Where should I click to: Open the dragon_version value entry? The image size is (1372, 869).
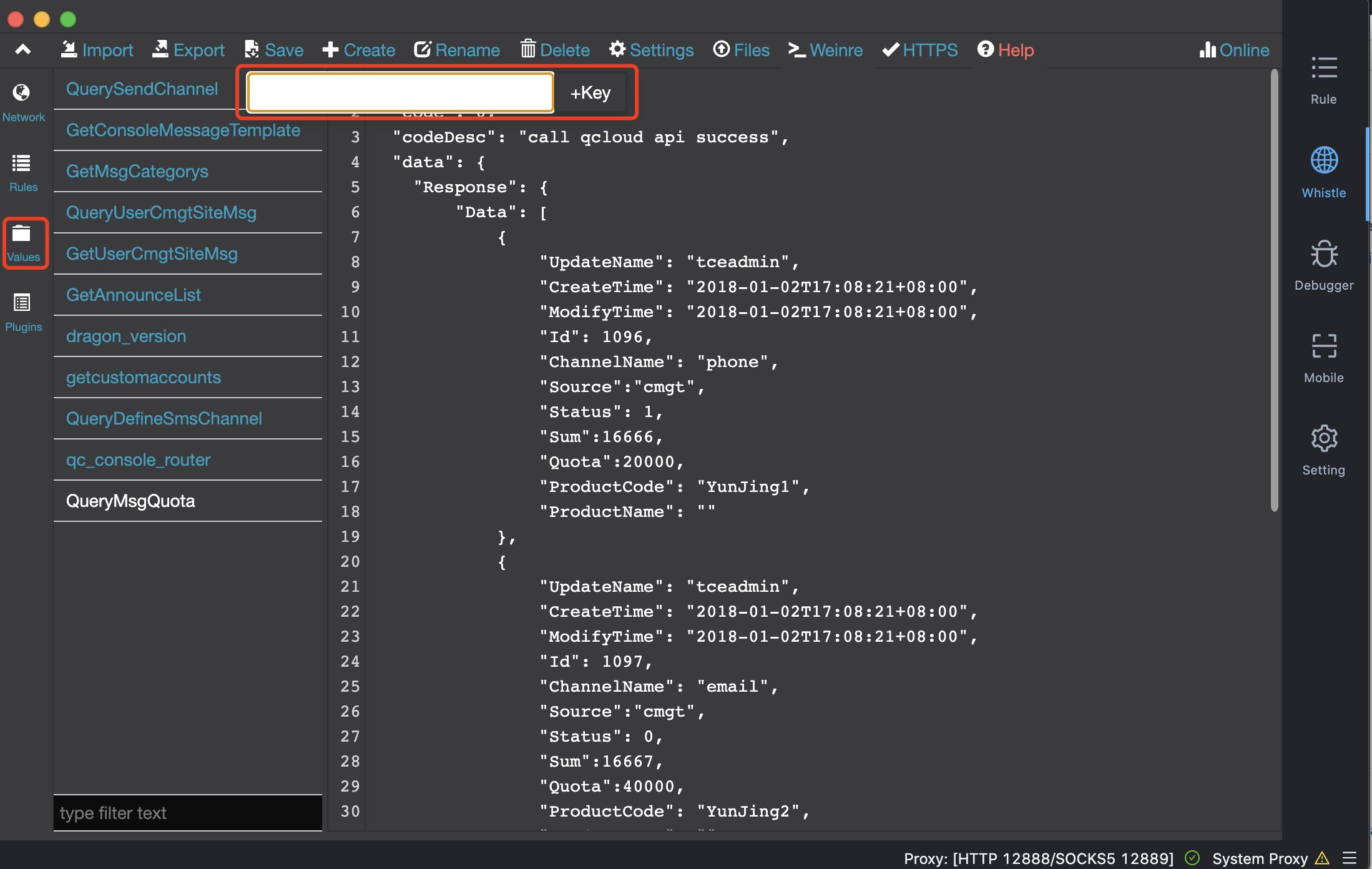pos(126,336)
